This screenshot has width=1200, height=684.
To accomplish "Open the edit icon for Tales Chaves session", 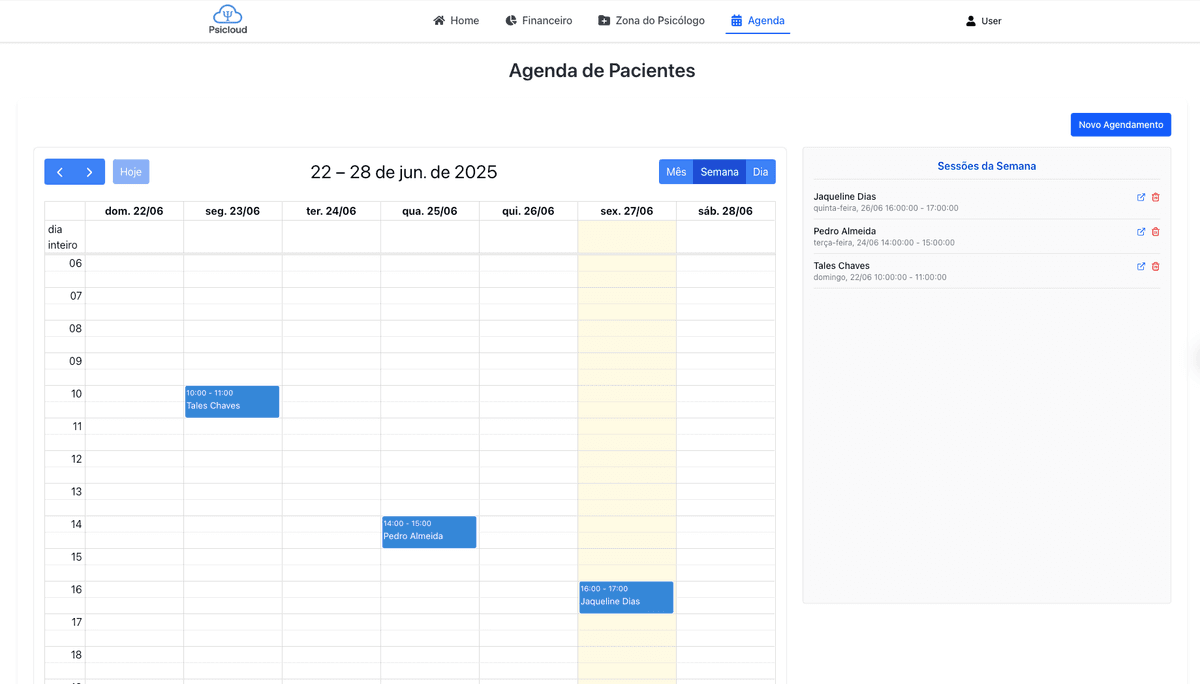I will coord(1140,266).
